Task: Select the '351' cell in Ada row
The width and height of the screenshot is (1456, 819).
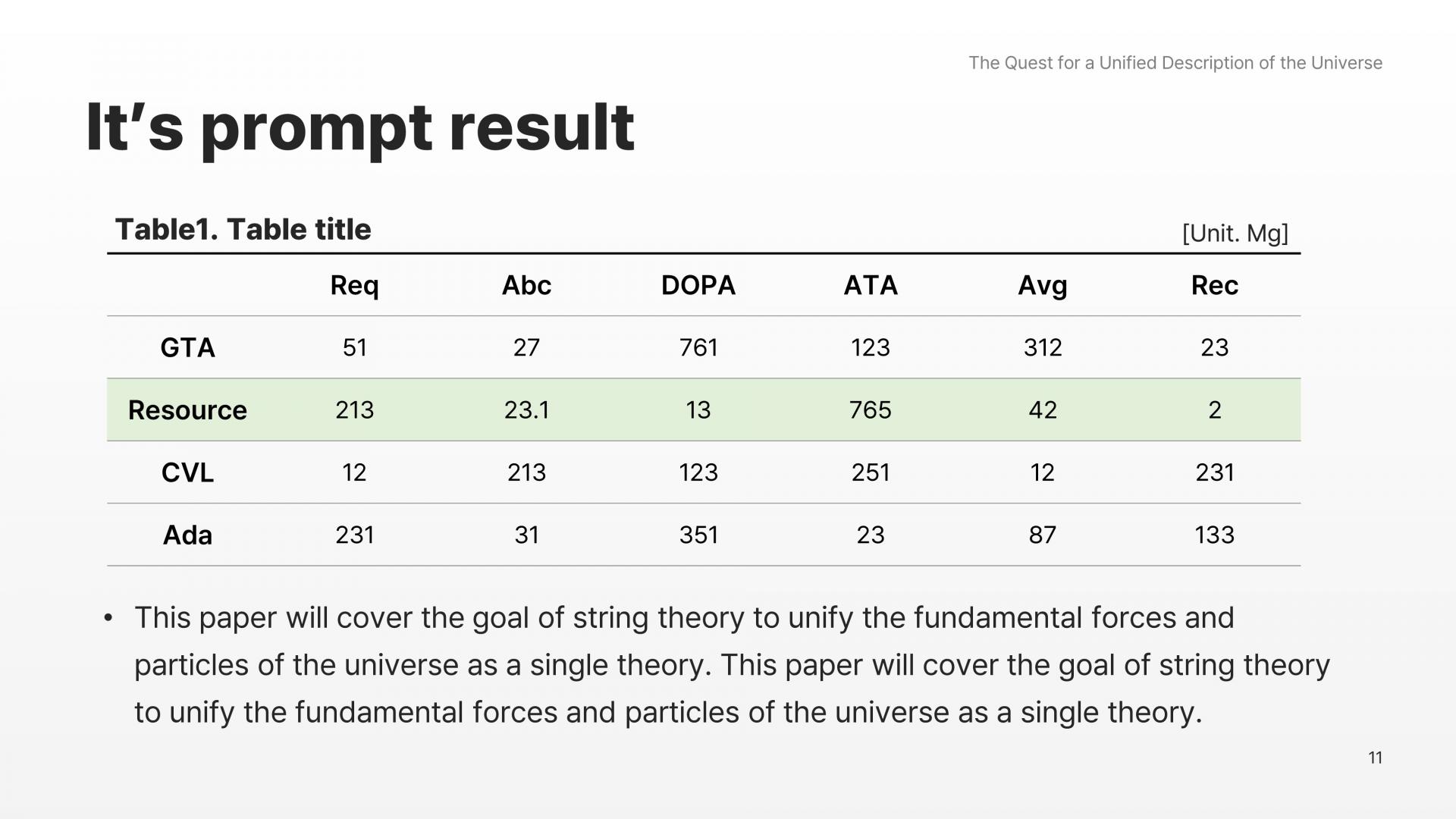Action: [x=698, y=535]
